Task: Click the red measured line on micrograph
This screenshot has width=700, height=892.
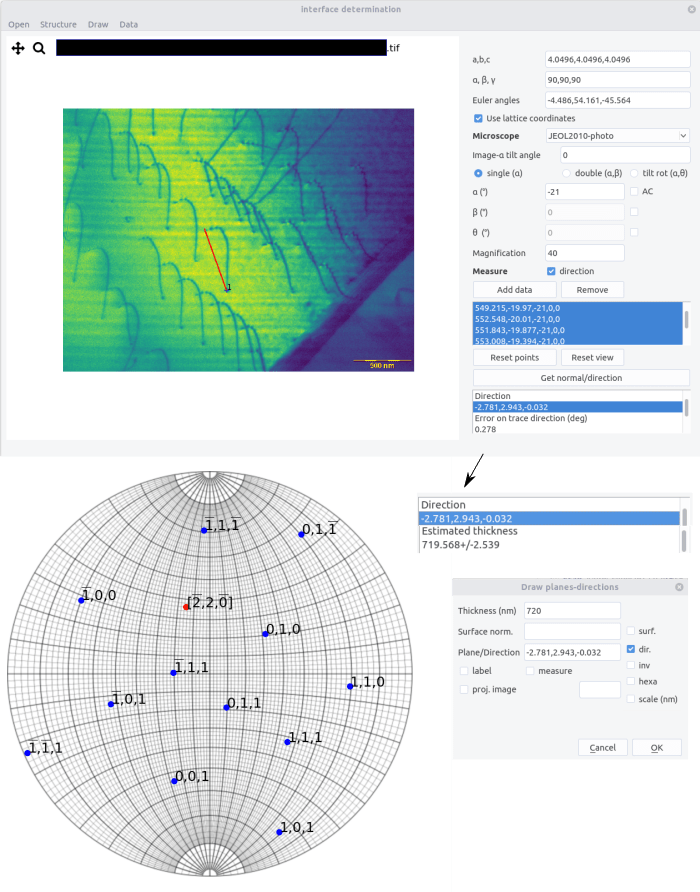Action: coord(216,260)
